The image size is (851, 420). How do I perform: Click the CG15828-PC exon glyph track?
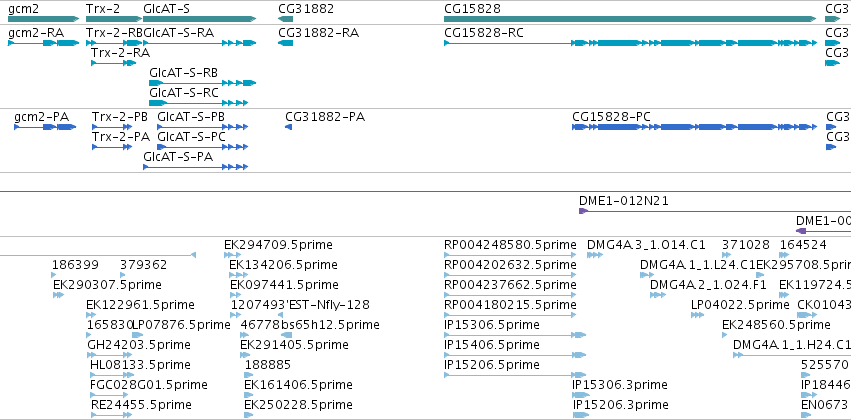694,126
